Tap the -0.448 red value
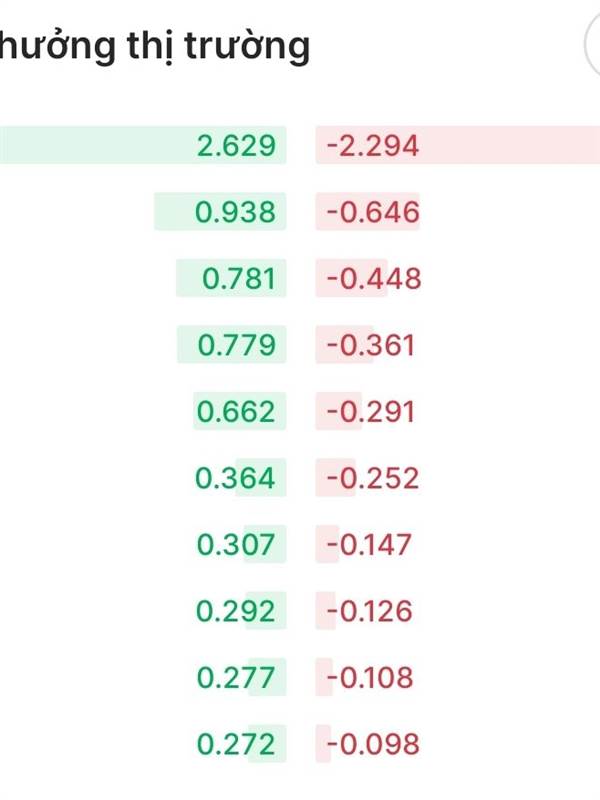600x800 pixels. (x=374, y=279)
